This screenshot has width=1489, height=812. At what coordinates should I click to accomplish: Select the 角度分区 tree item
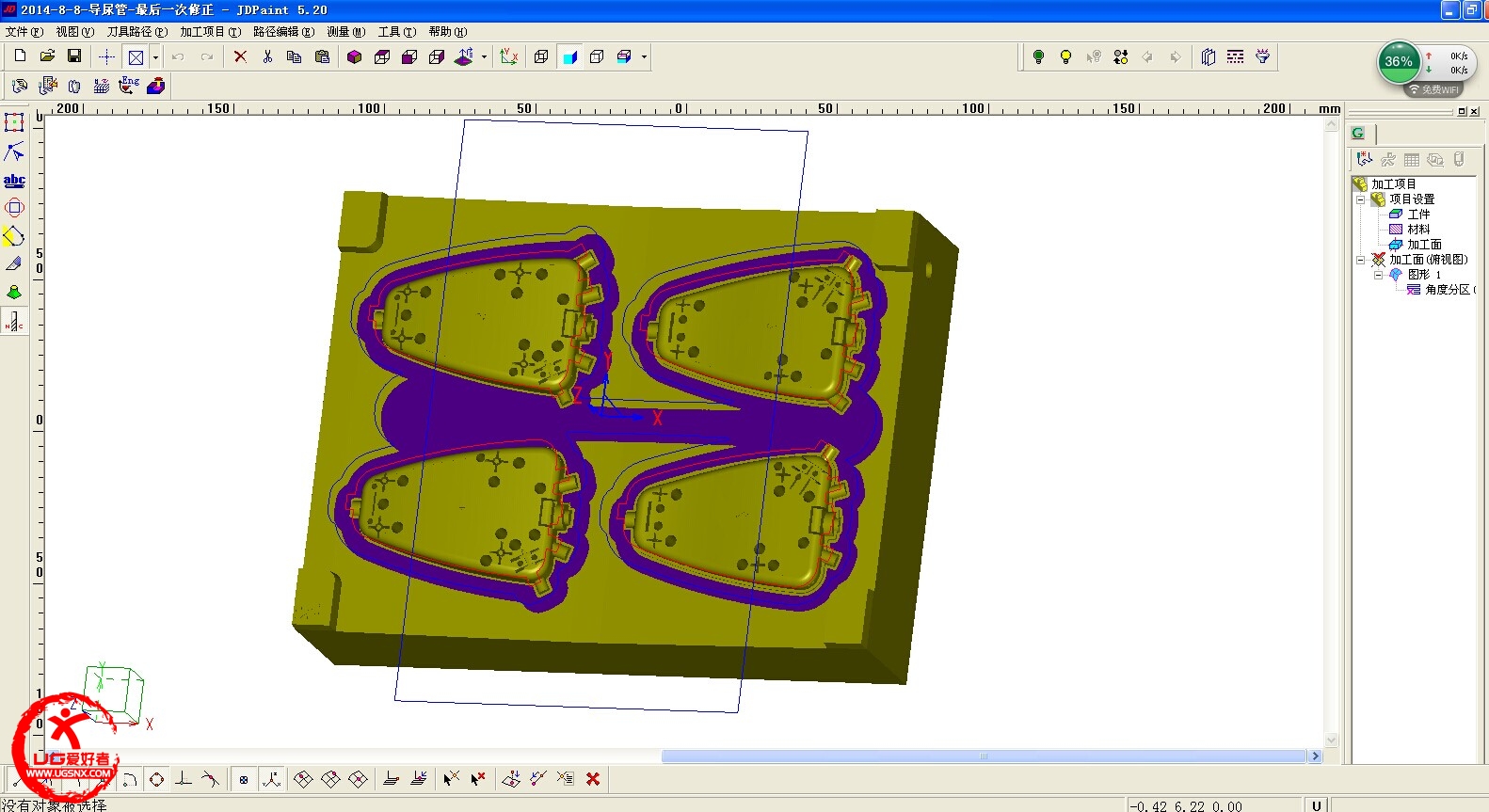pyautogui.click(x=1449, y=290)
